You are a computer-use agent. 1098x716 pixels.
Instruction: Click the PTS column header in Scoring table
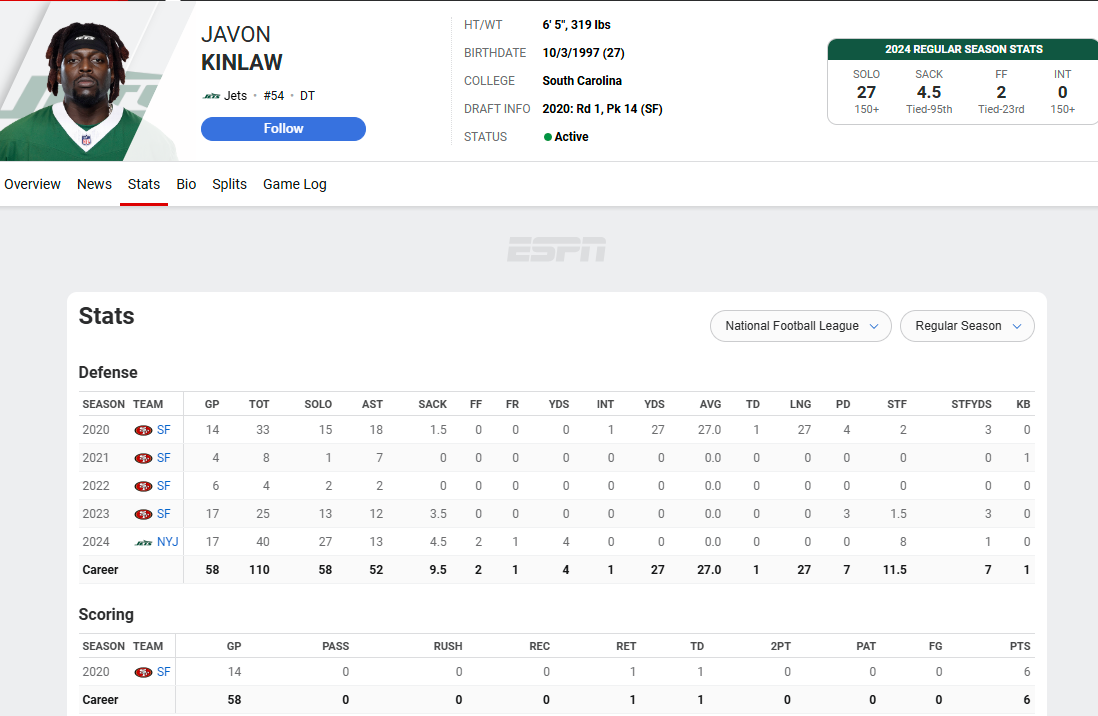tap(1020, 646)
